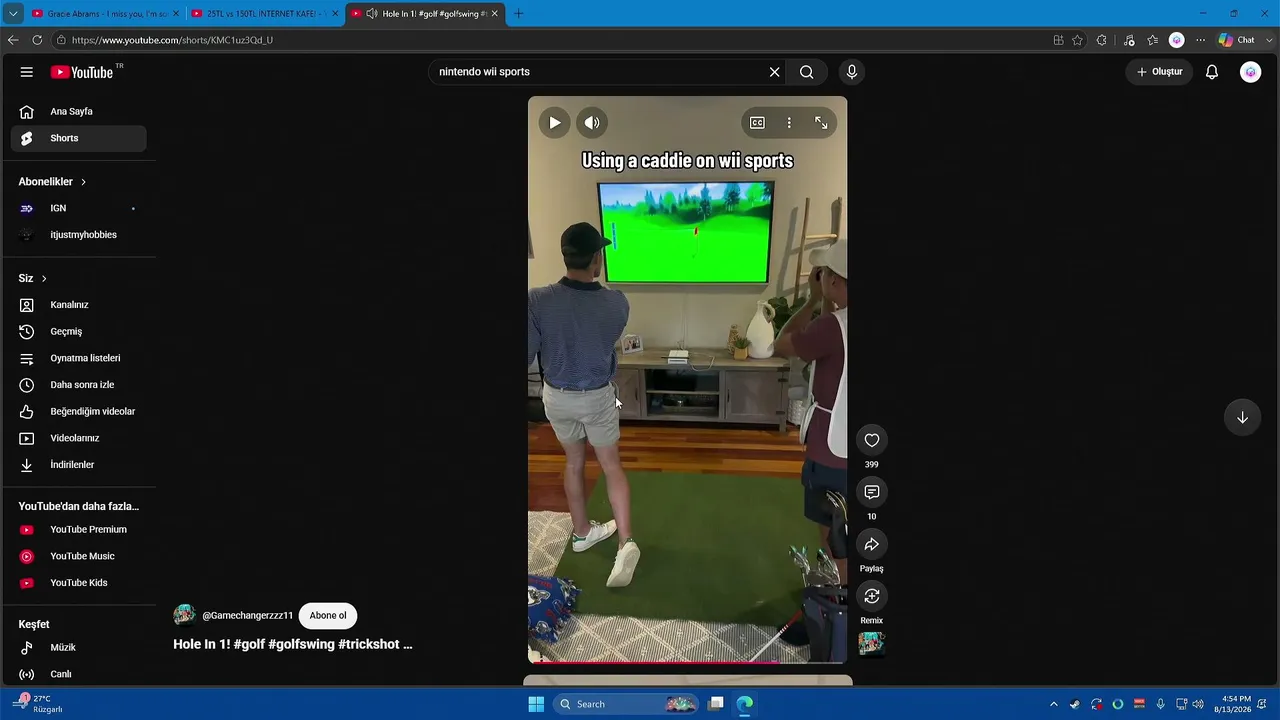Viewport: 1280px width, 720px height.
Task: Share the Short via Paylaş
Action: (872, 544)
